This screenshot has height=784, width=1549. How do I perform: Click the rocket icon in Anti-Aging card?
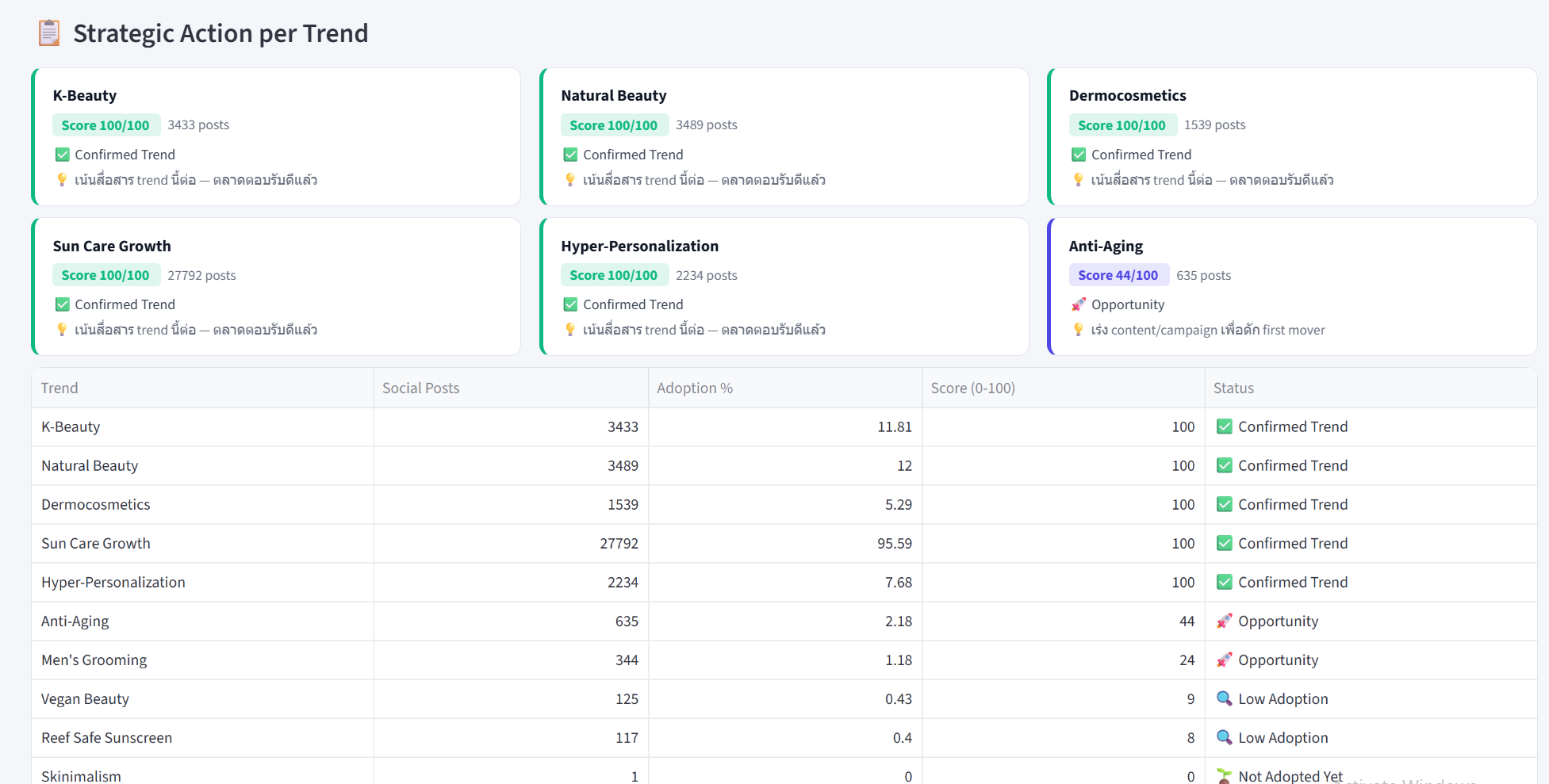(x=1078, y=304)
